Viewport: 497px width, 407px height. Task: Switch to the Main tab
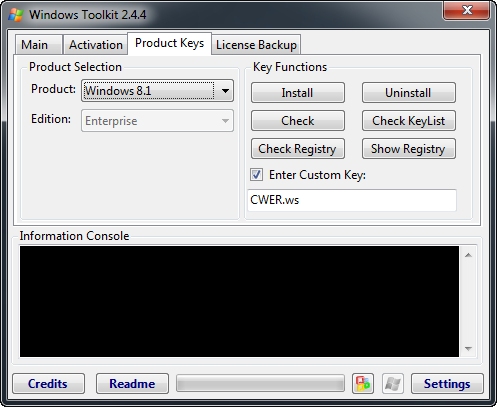point(39,45)
